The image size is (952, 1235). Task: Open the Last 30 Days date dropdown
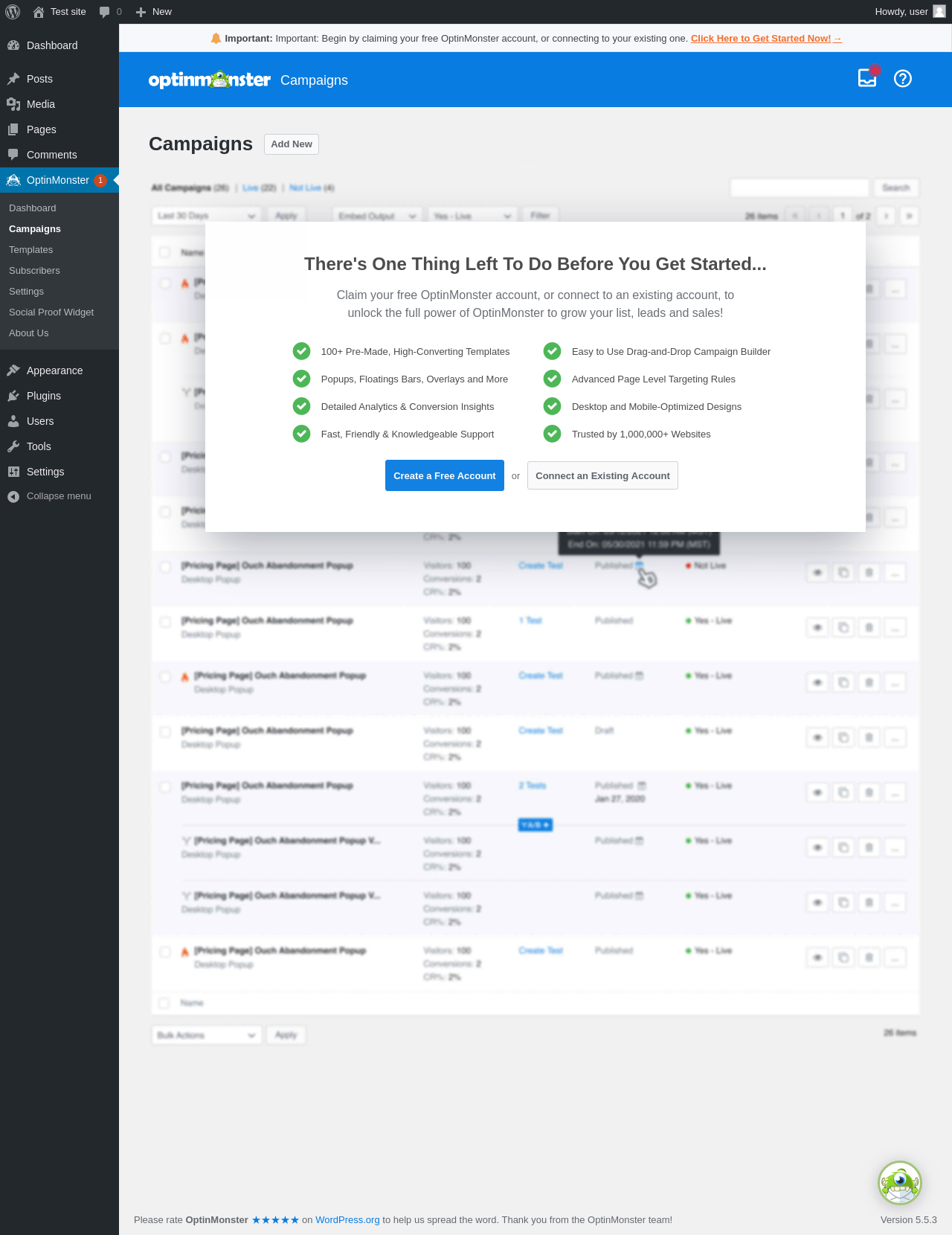[206, 216]
